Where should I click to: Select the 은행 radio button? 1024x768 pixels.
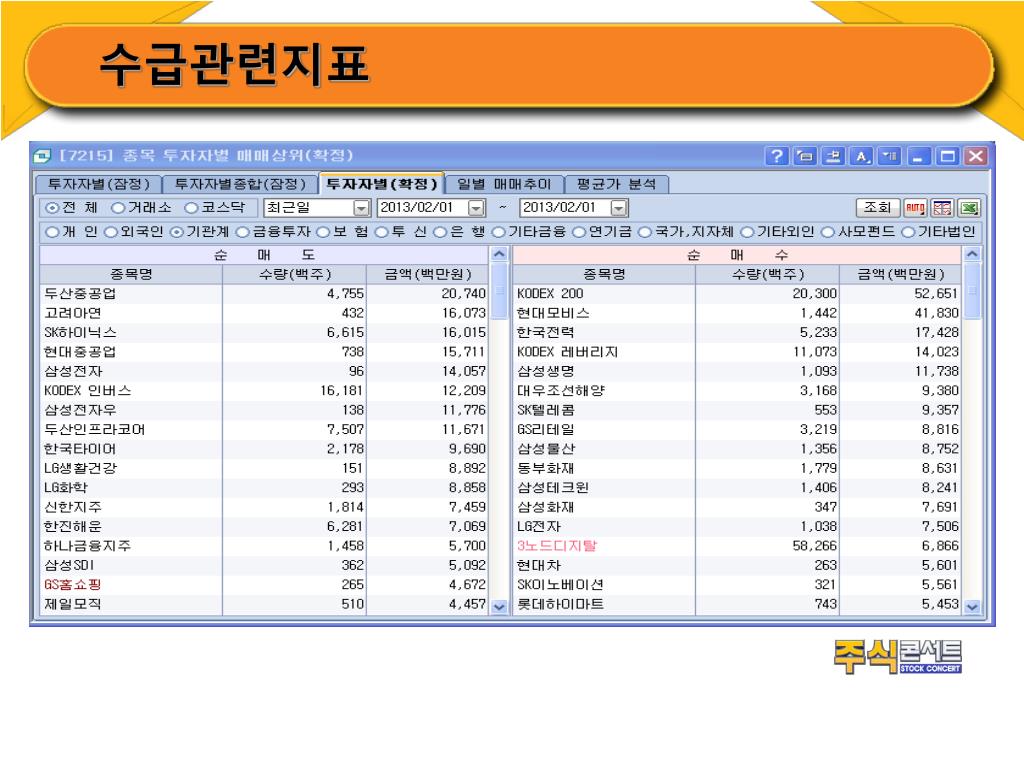click(440, 232)
